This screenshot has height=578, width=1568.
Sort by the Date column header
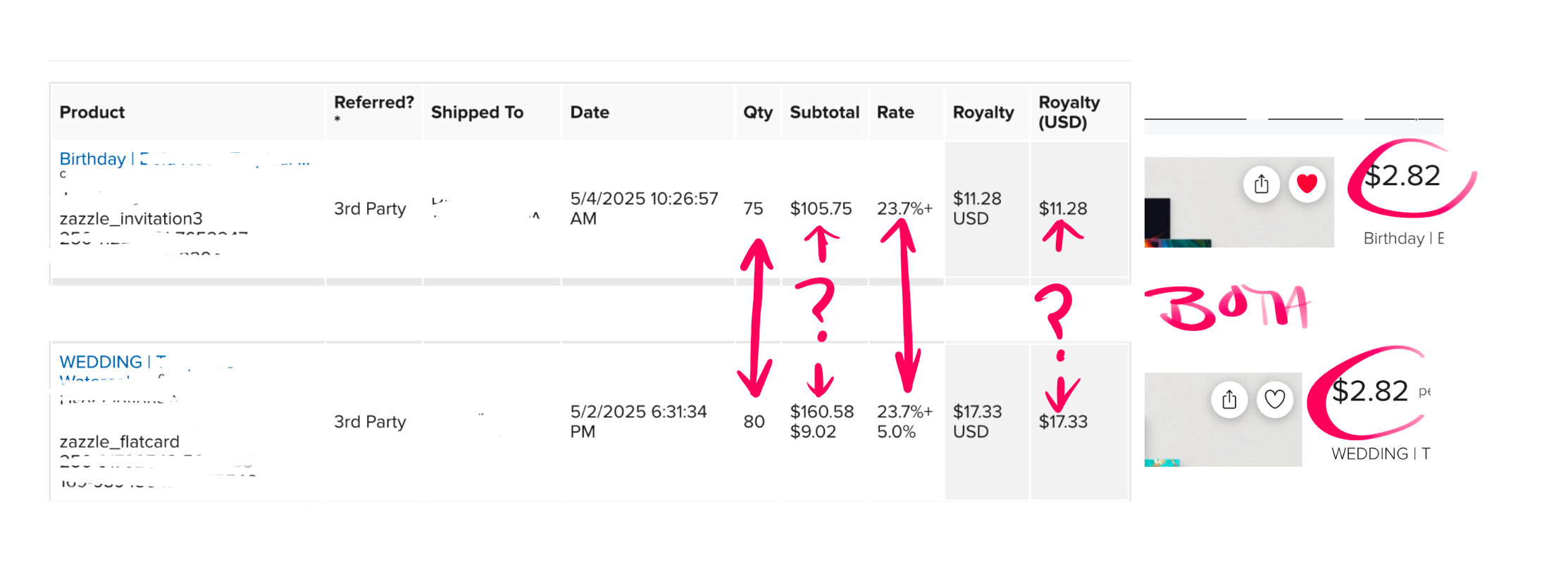[x=590, y=113]
